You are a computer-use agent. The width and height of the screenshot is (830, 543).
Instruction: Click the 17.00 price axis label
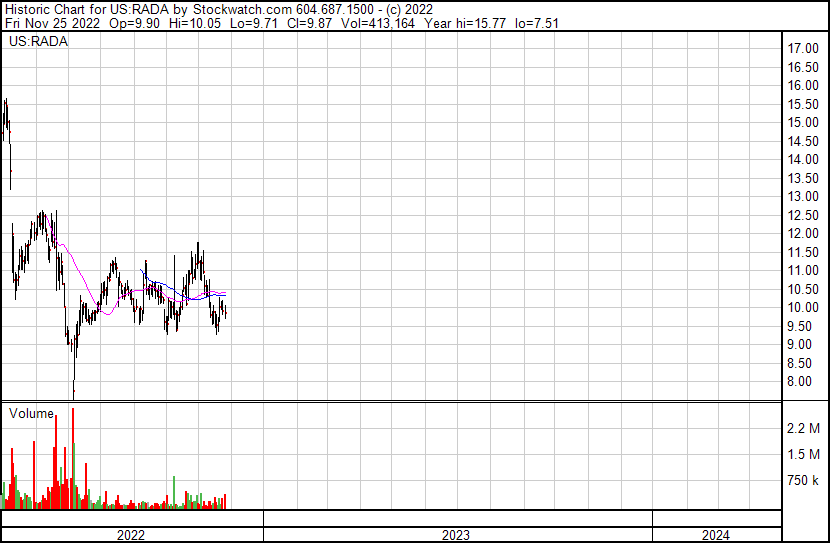click(x=803, y=49)
